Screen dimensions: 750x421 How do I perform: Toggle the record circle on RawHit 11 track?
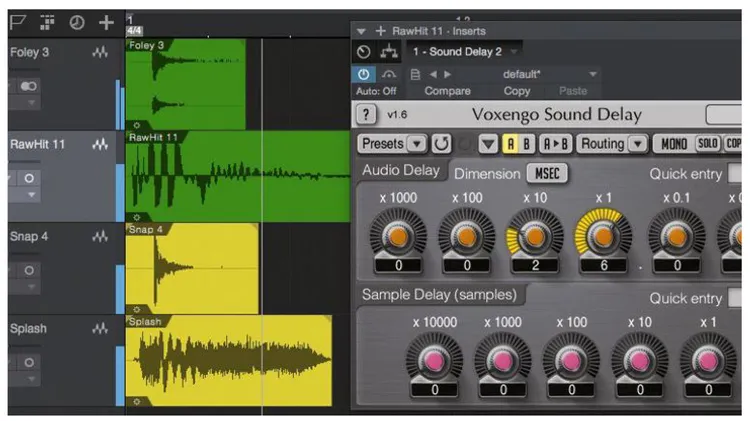[29, 178]
